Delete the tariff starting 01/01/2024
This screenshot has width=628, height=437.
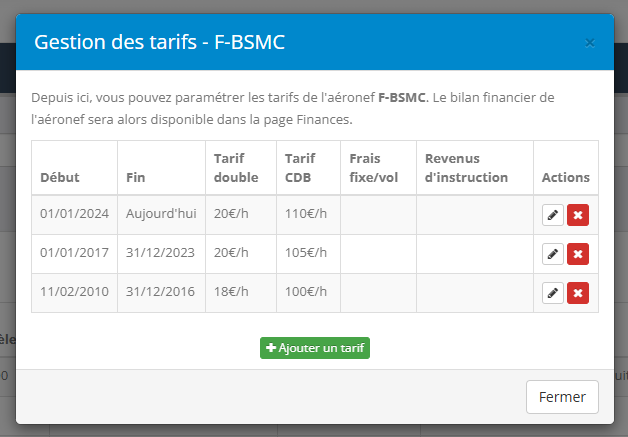(578, 215)
